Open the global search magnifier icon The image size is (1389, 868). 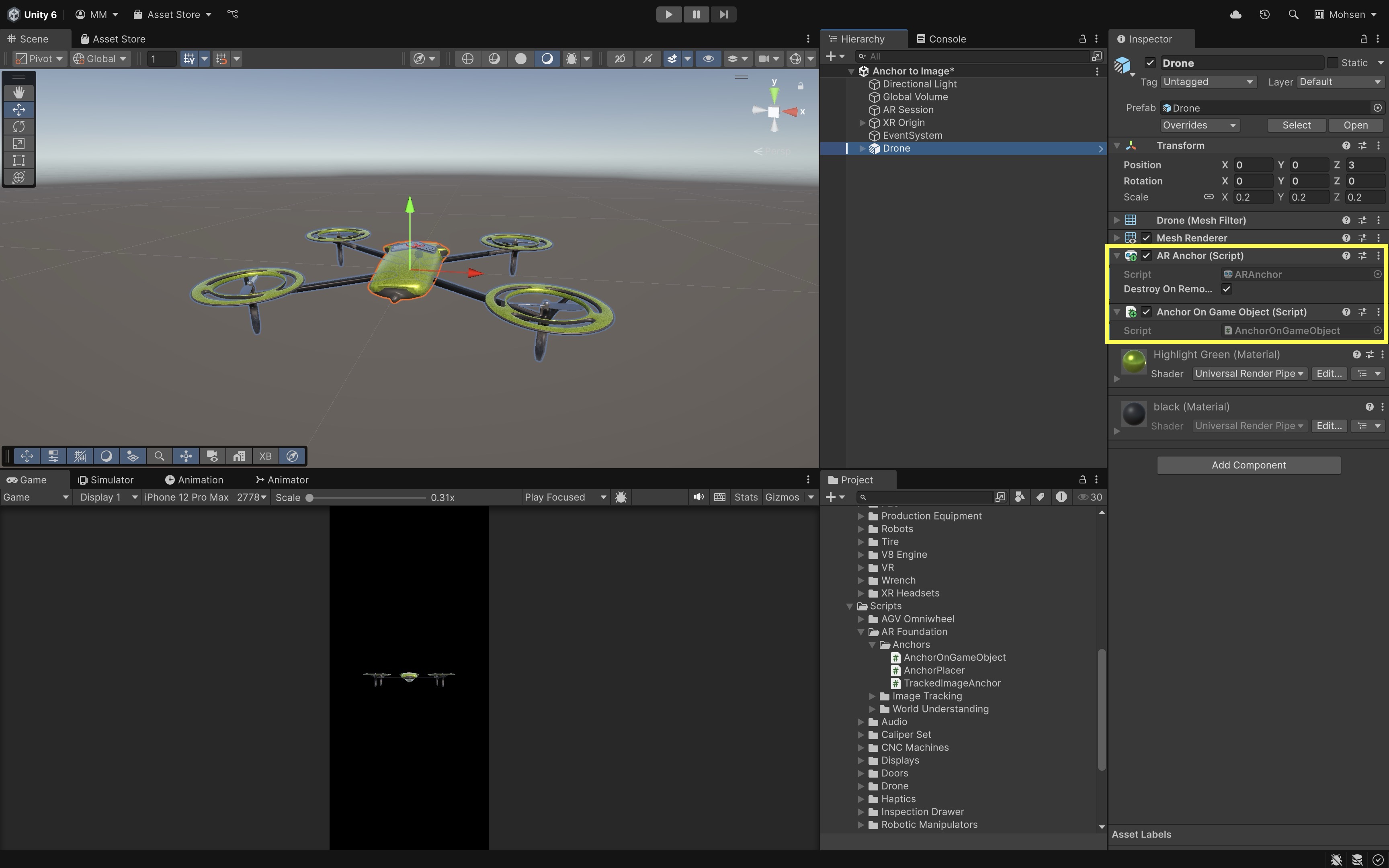point(1293,14)
